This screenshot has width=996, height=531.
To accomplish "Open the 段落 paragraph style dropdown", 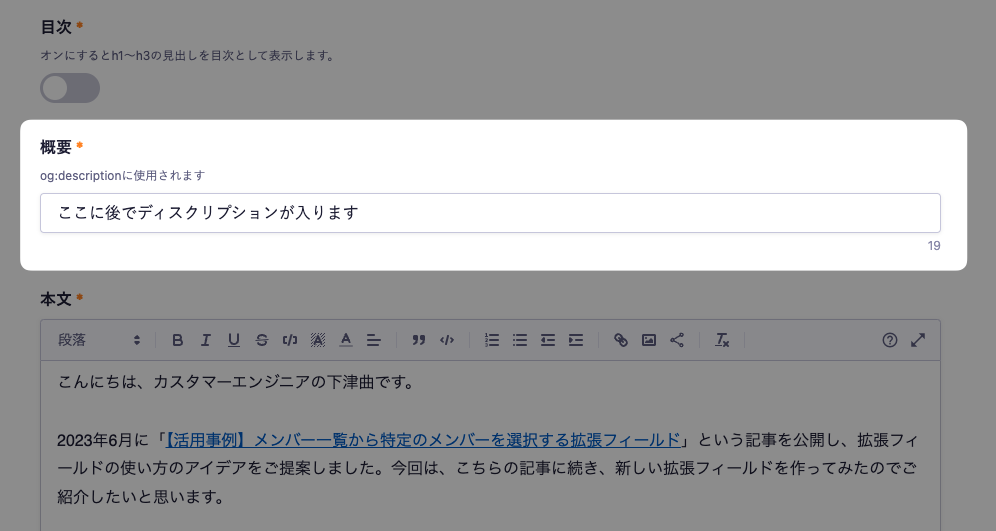I will point(99,340).
